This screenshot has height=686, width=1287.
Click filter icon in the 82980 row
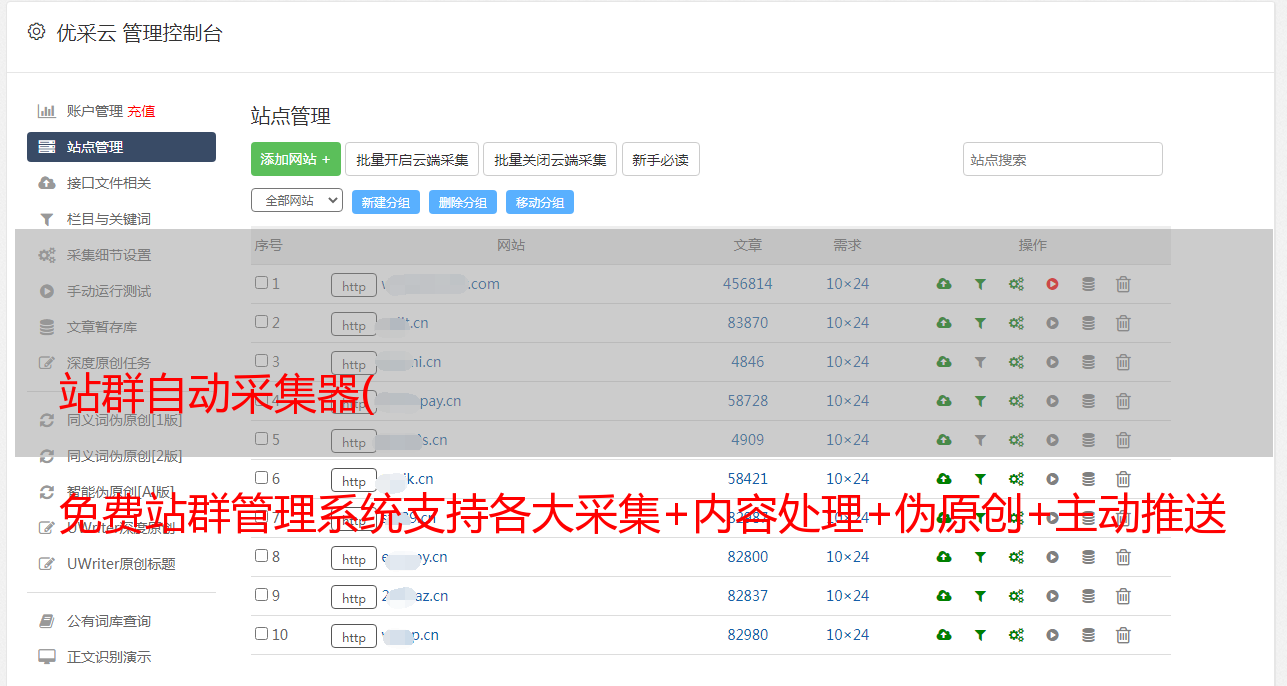click(980, 635)
